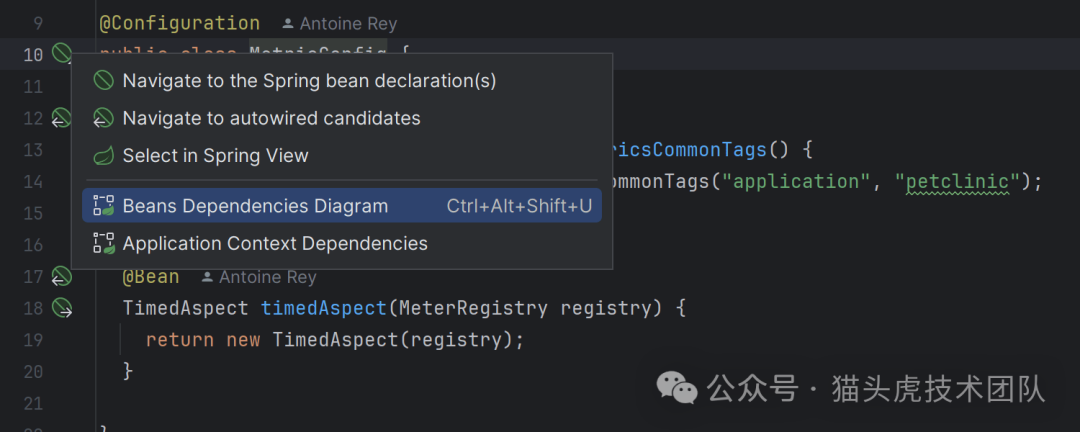The image size is (1080, 432).
Task: Click the Antoine Rey author hint beside @Bean
Action: point(258,277)
